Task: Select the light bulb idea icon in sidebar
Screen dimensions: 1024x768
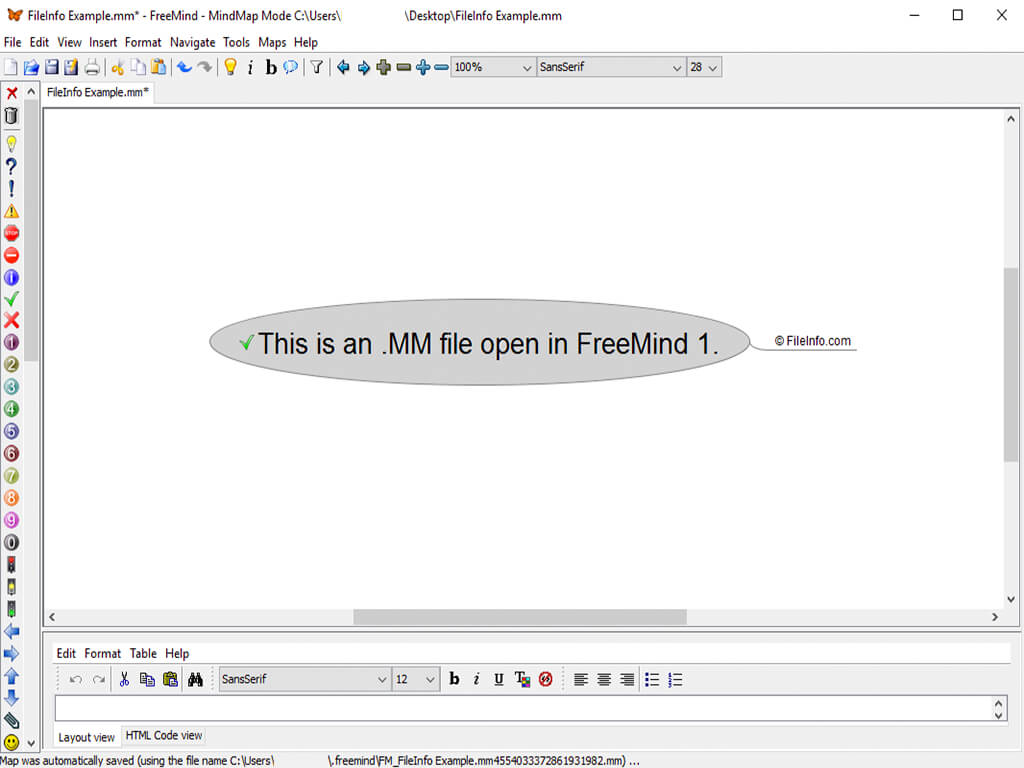Action: pos(11,144)
